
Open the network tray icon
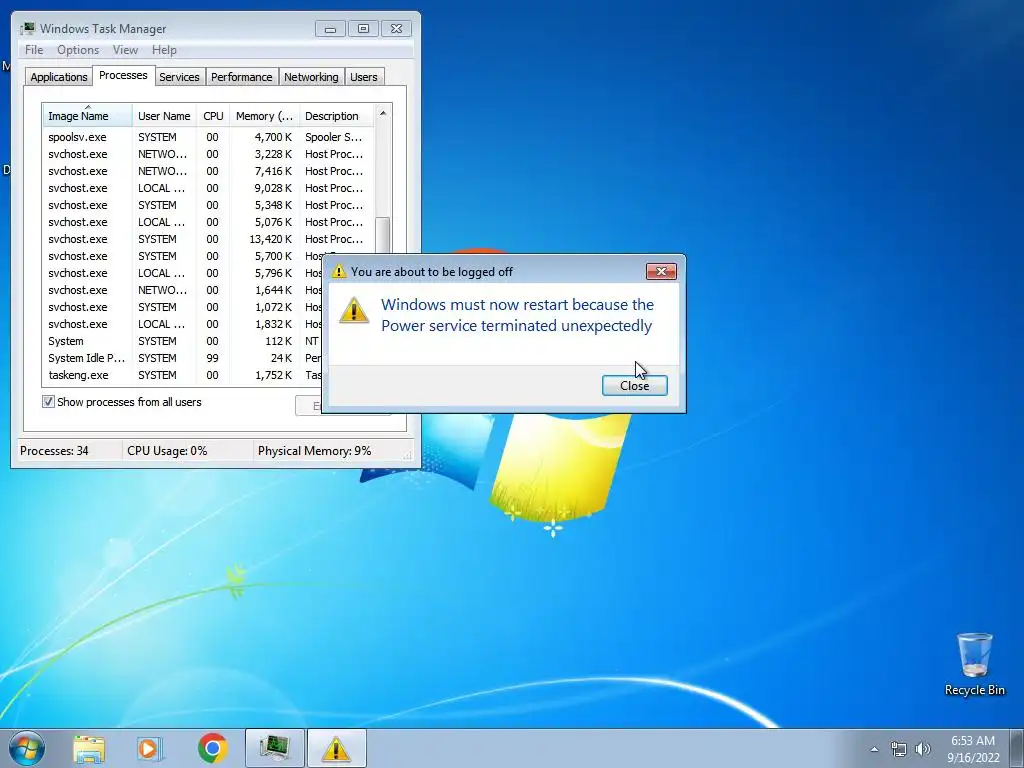[899, 749]
